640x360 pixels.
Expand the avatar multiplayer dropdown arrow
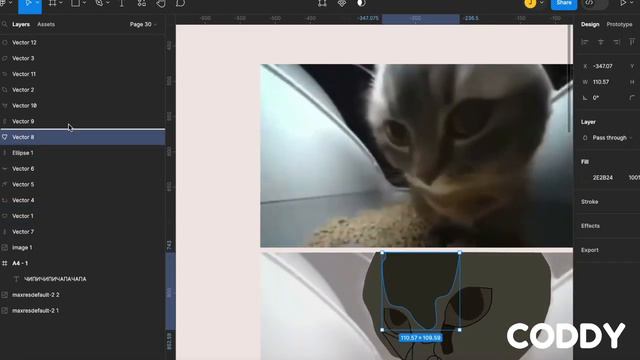click(x=542, y=3)
